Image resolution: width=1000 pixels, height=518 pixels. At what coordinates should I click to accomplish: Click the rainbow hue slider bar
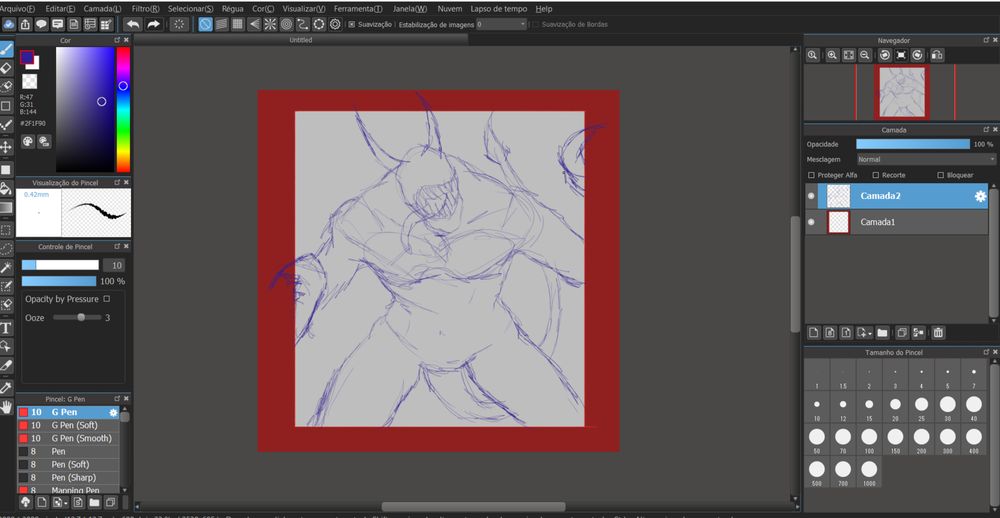123,110
